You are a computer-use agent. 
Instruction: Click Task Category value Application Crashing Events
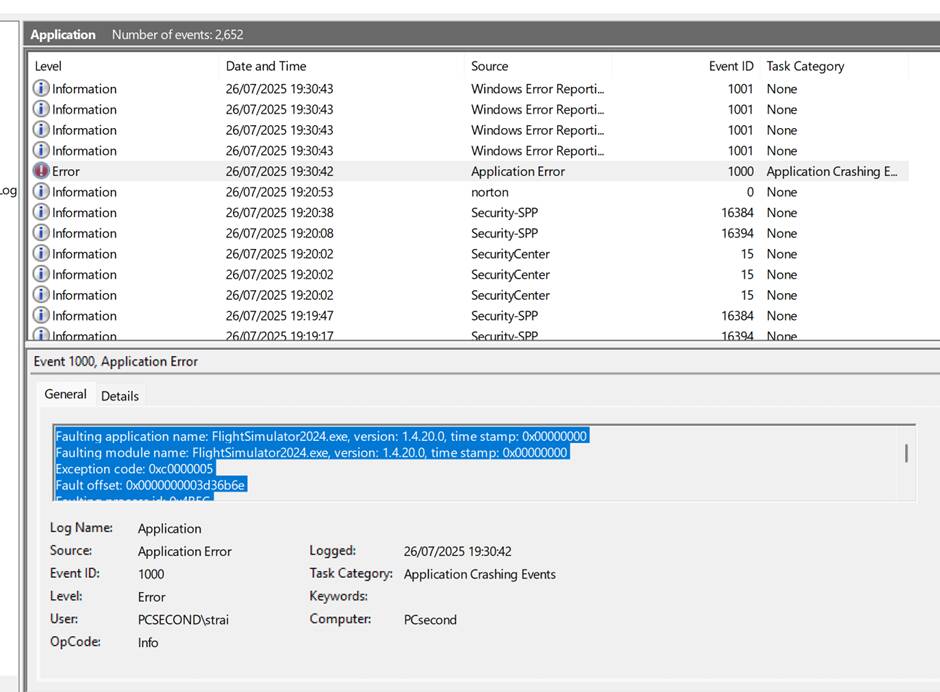480,574
